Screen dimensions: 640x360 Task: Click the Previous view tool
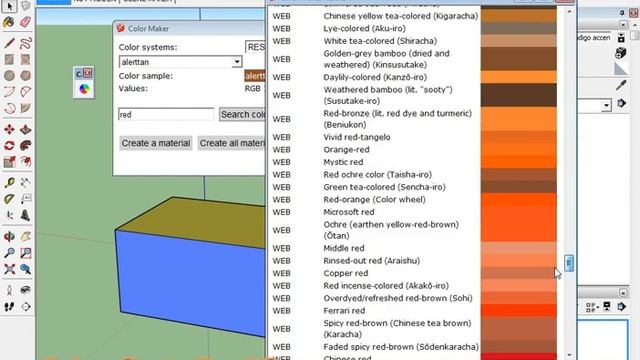[x=25, y=269]
